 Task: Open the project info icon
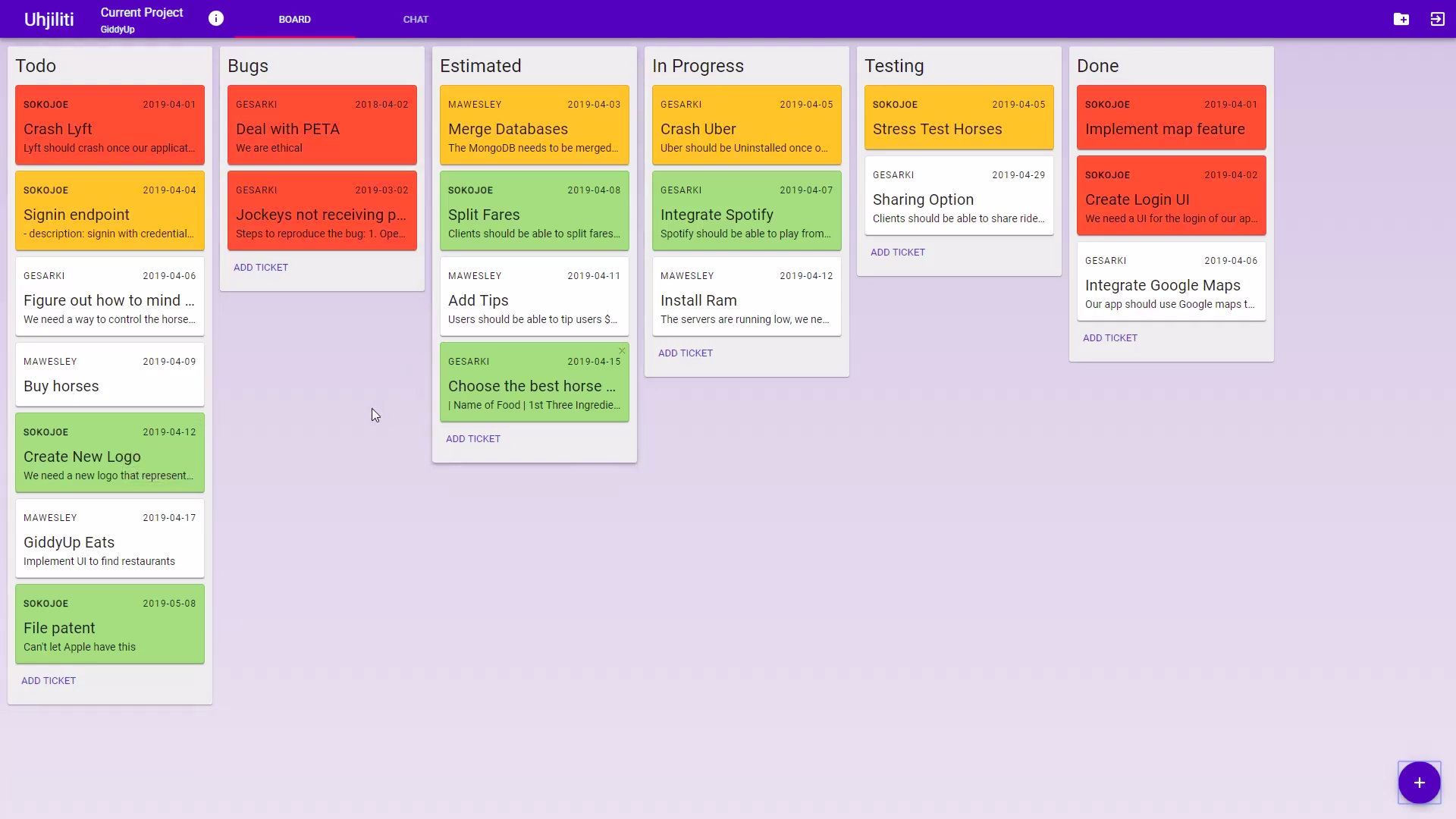pos(216,19)
